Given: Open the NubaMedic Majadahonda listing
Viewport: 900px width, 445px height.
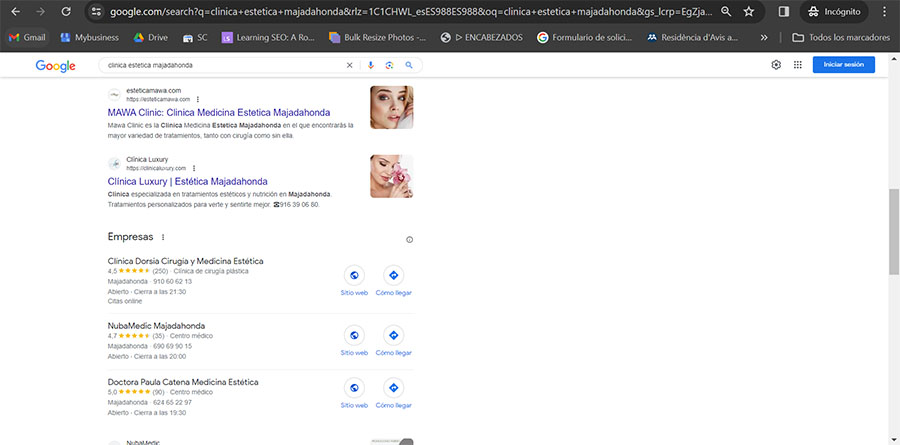Looking at the screenshot, I should (x=156, y=326).
